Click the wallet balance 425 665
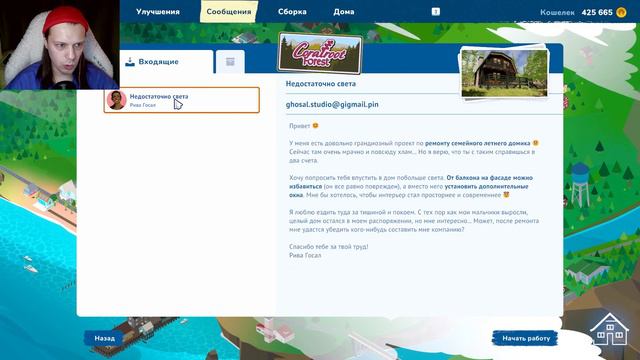 597,12
